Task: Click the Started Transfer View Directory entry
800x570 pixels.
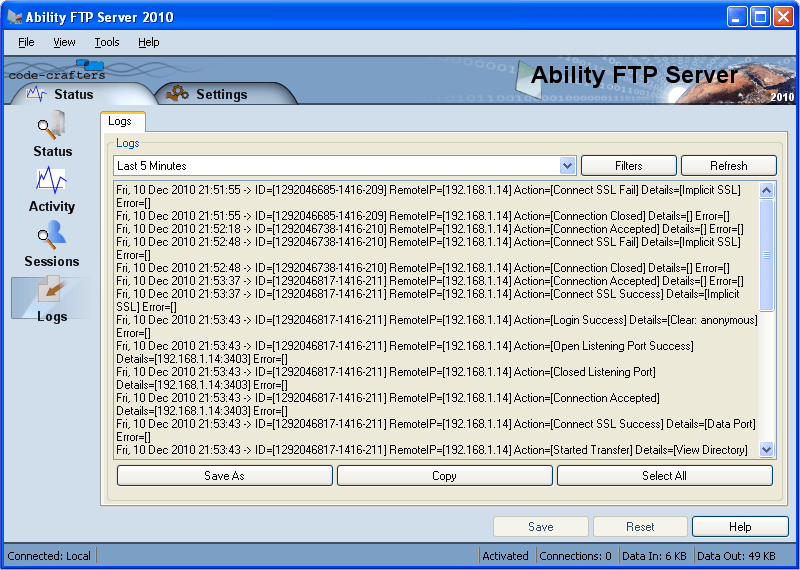Action: tap(432, 450)
